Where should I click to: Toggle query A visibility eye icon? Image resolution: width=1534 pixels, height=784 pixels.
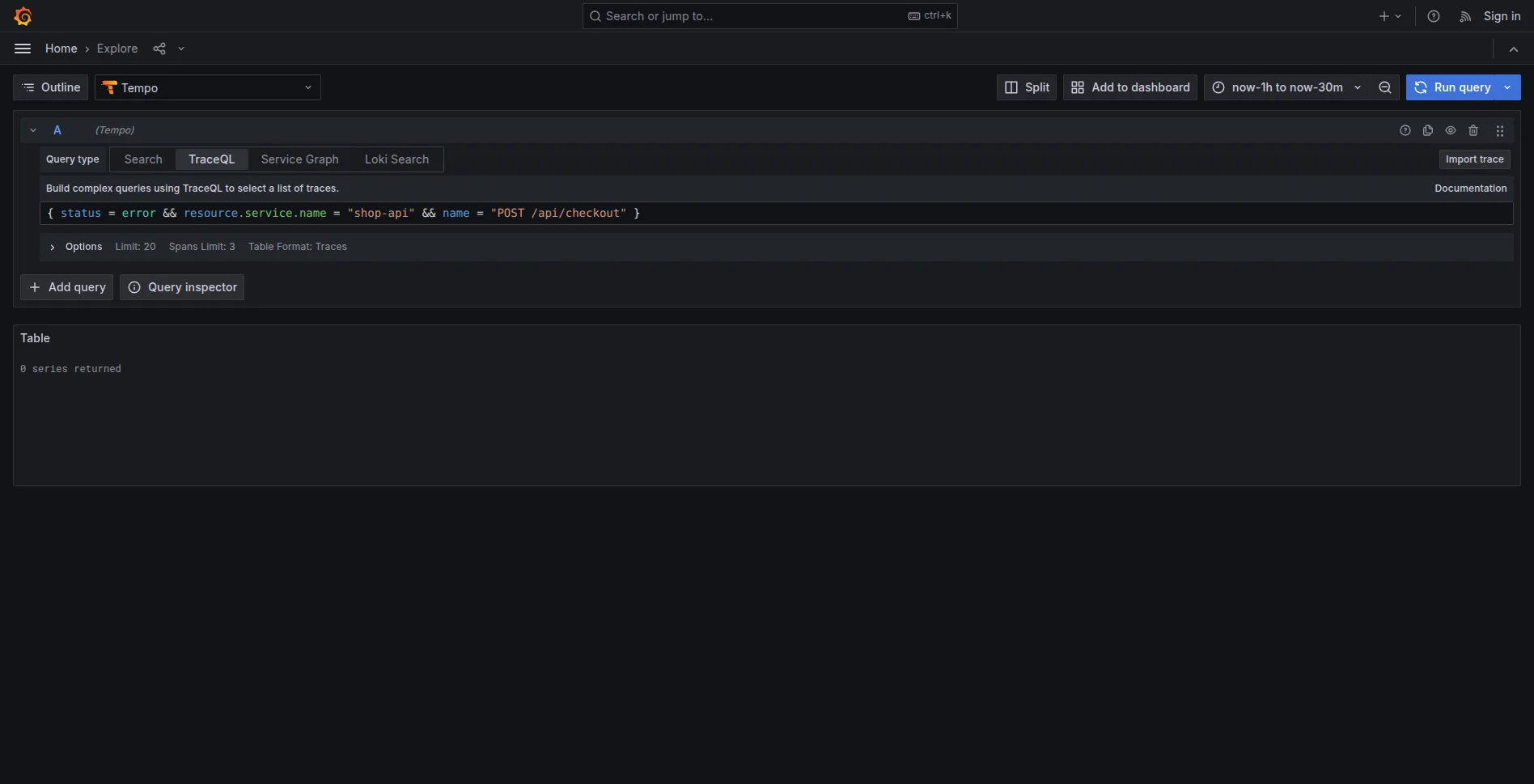[1451, 130]
